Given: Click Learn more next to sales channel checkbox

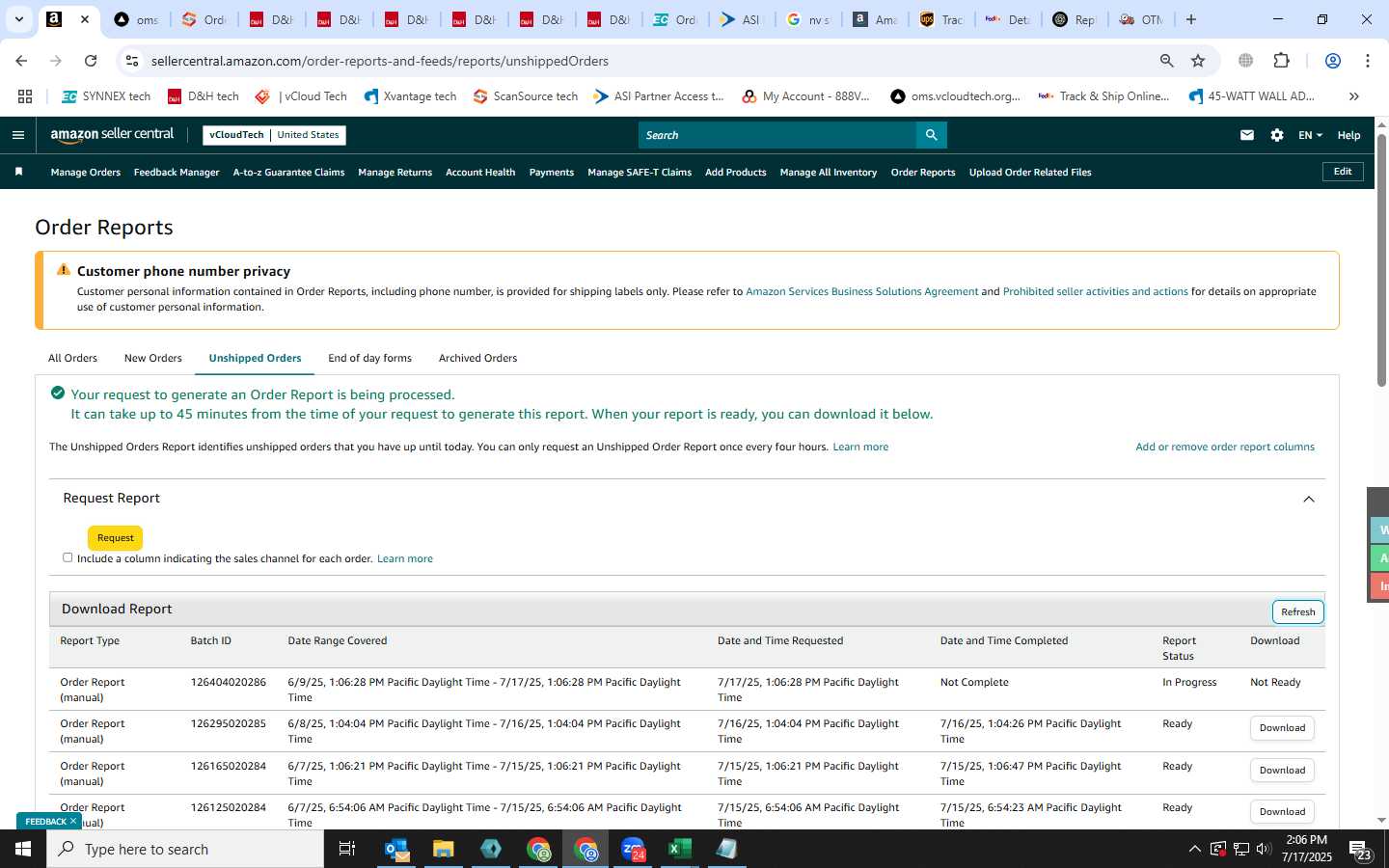Looking at the screenshot, I should pos(405,558).
